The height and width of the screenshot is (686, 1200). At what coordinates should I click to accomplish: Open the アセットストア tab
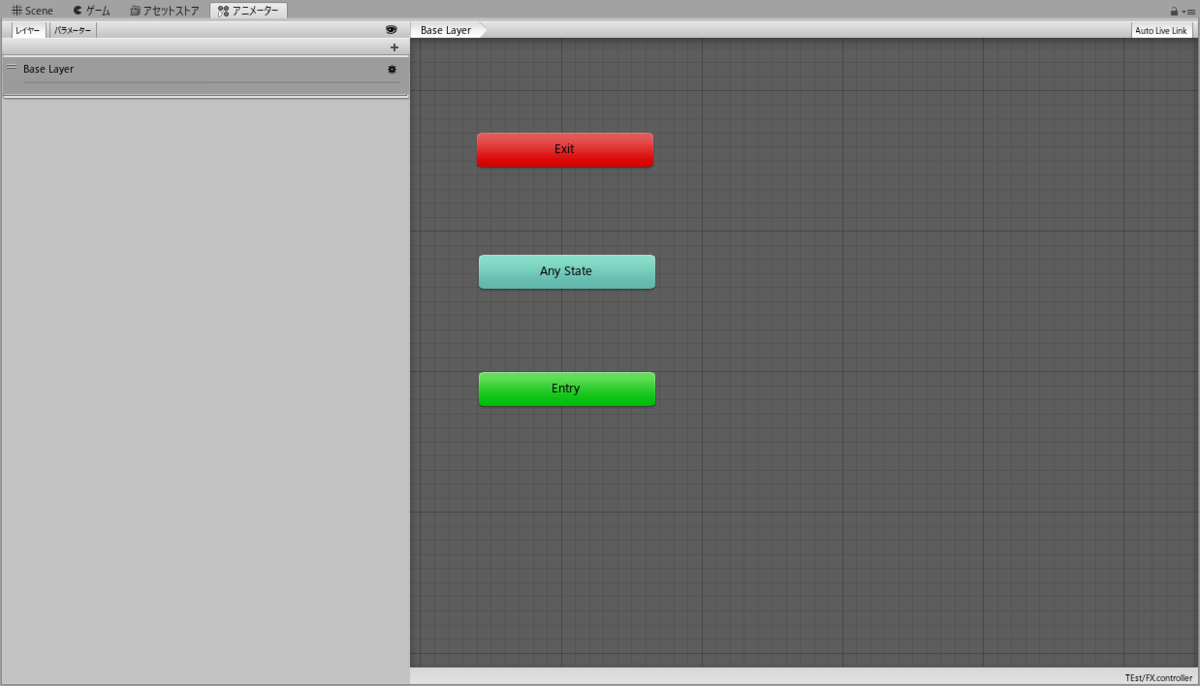coord(164,10)
